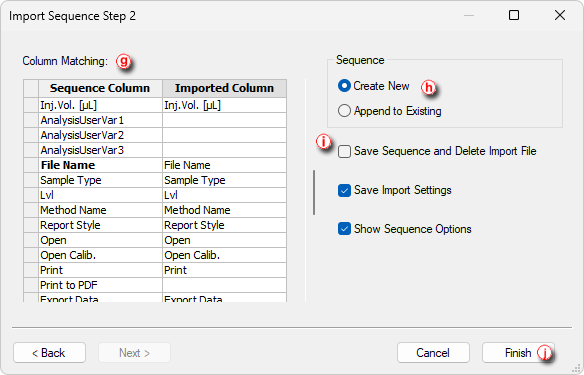Select the imported column cell for File Name
Screen dimensions: 584x375
pos(224,165)
